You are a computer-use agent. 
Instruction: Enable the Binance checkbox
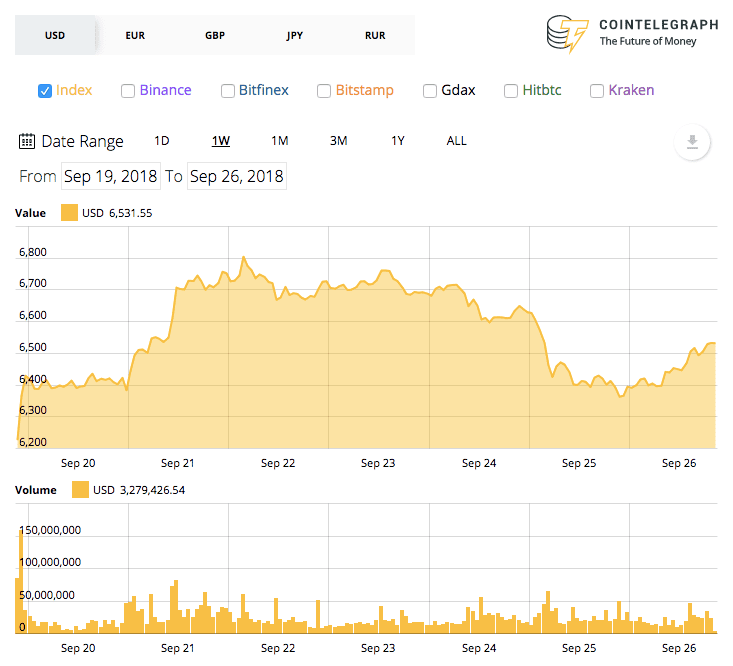(128, 91)
